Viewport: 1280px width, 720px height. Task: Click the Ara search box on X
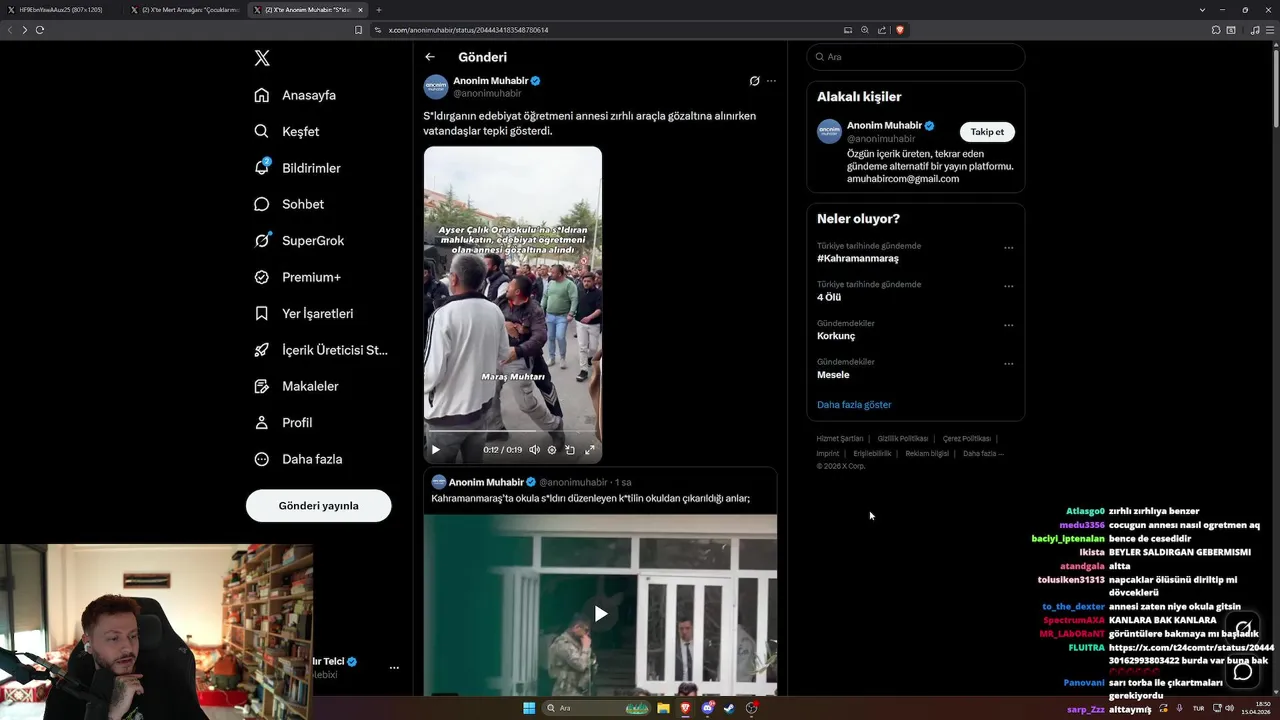915,57
